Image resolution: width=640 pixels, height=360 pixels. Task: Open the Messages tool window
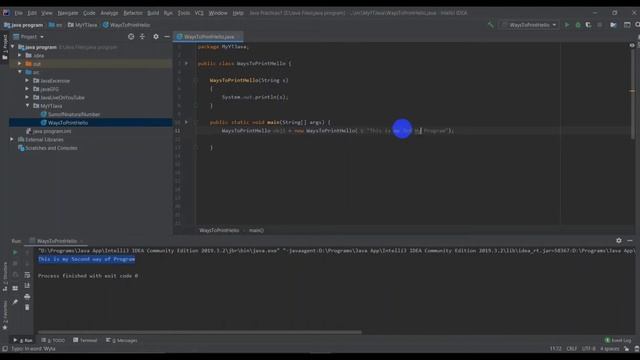[122, 340]
